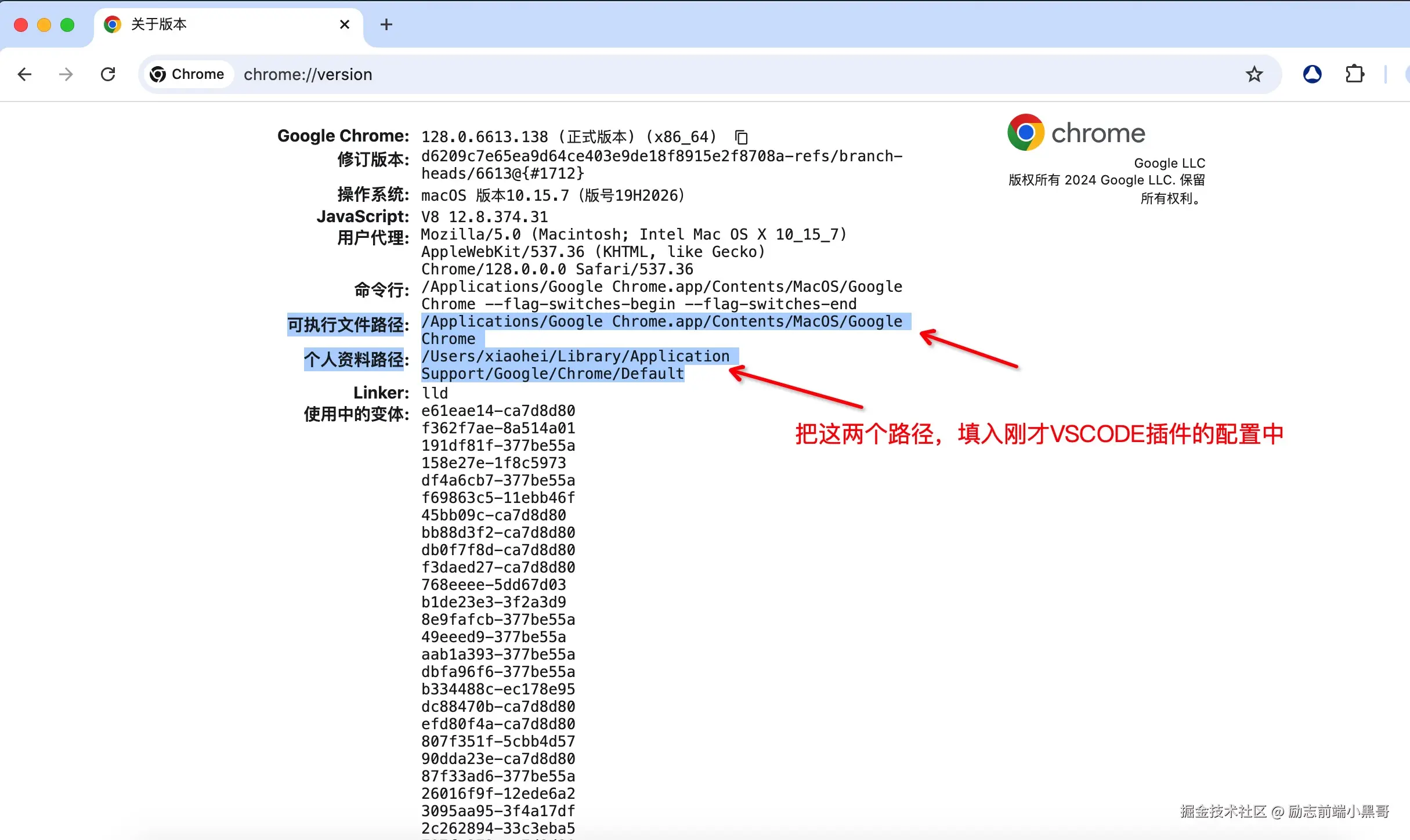Click the highlighted executable path text
1410x840 pixels.
coord(661,322)
